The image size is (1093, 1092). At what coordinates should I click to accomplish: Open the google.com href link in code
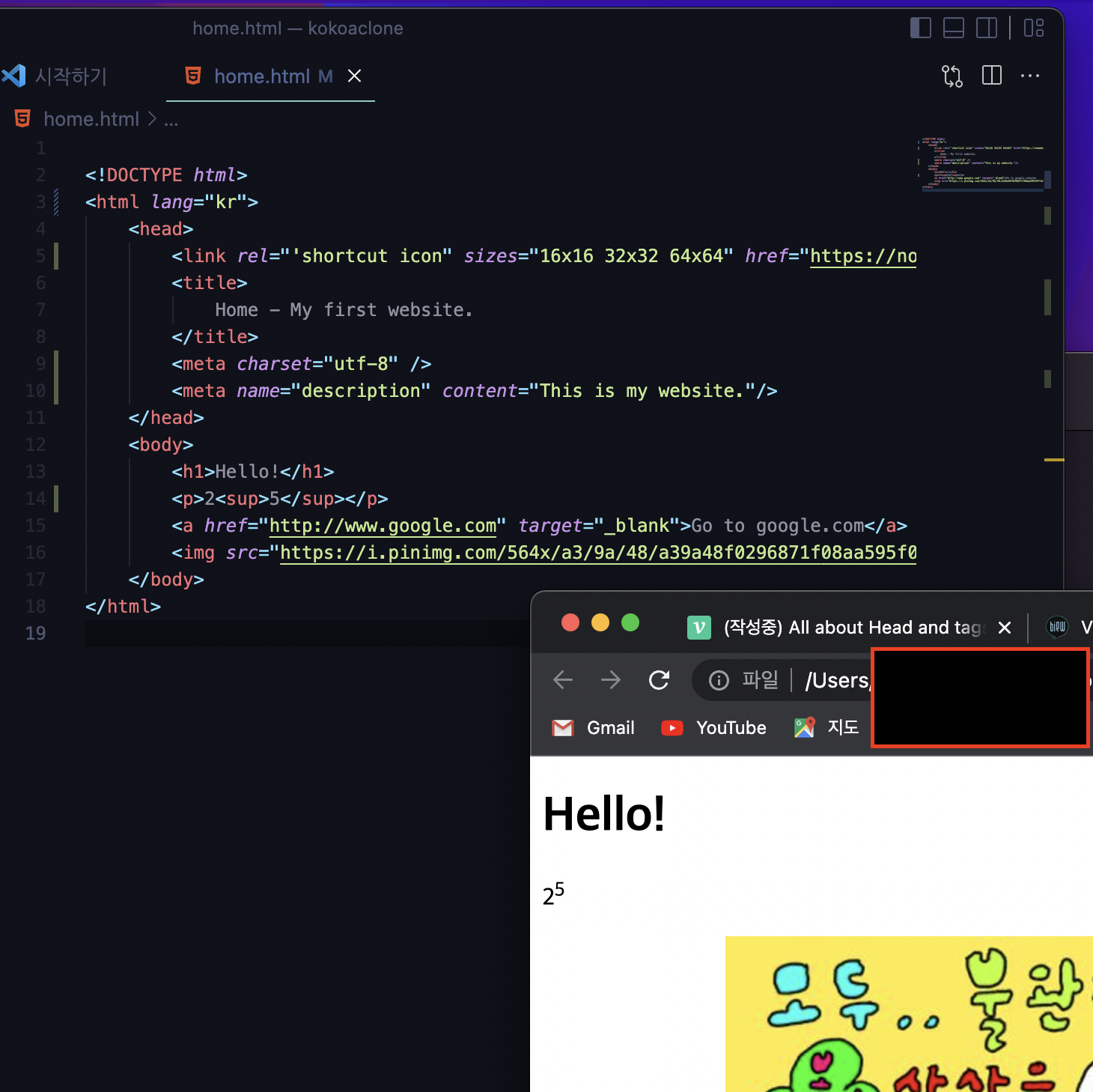(x=383, y=526)
